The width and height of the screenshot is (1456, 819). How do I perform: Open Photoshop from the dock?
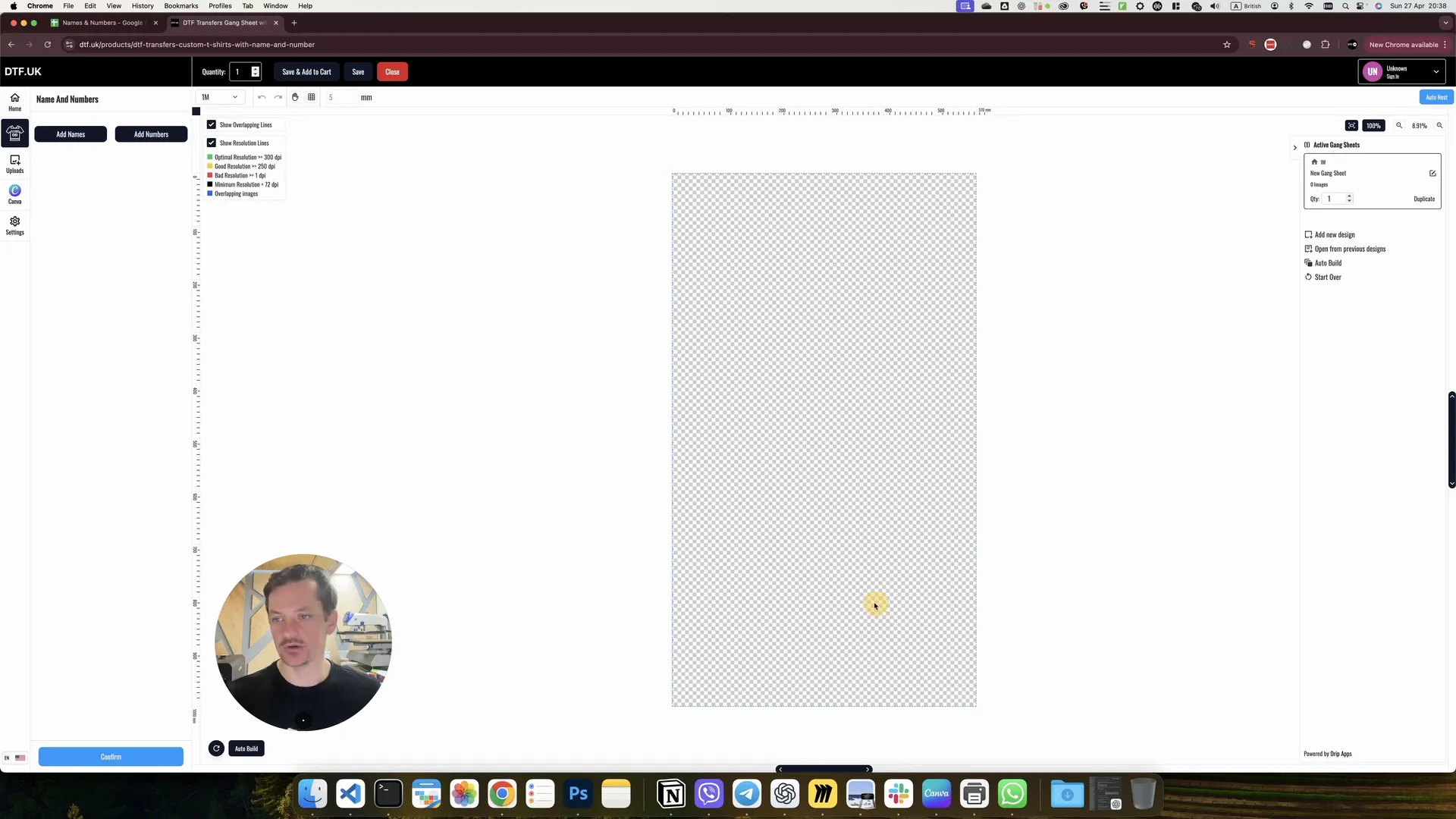tap(578, 794)
